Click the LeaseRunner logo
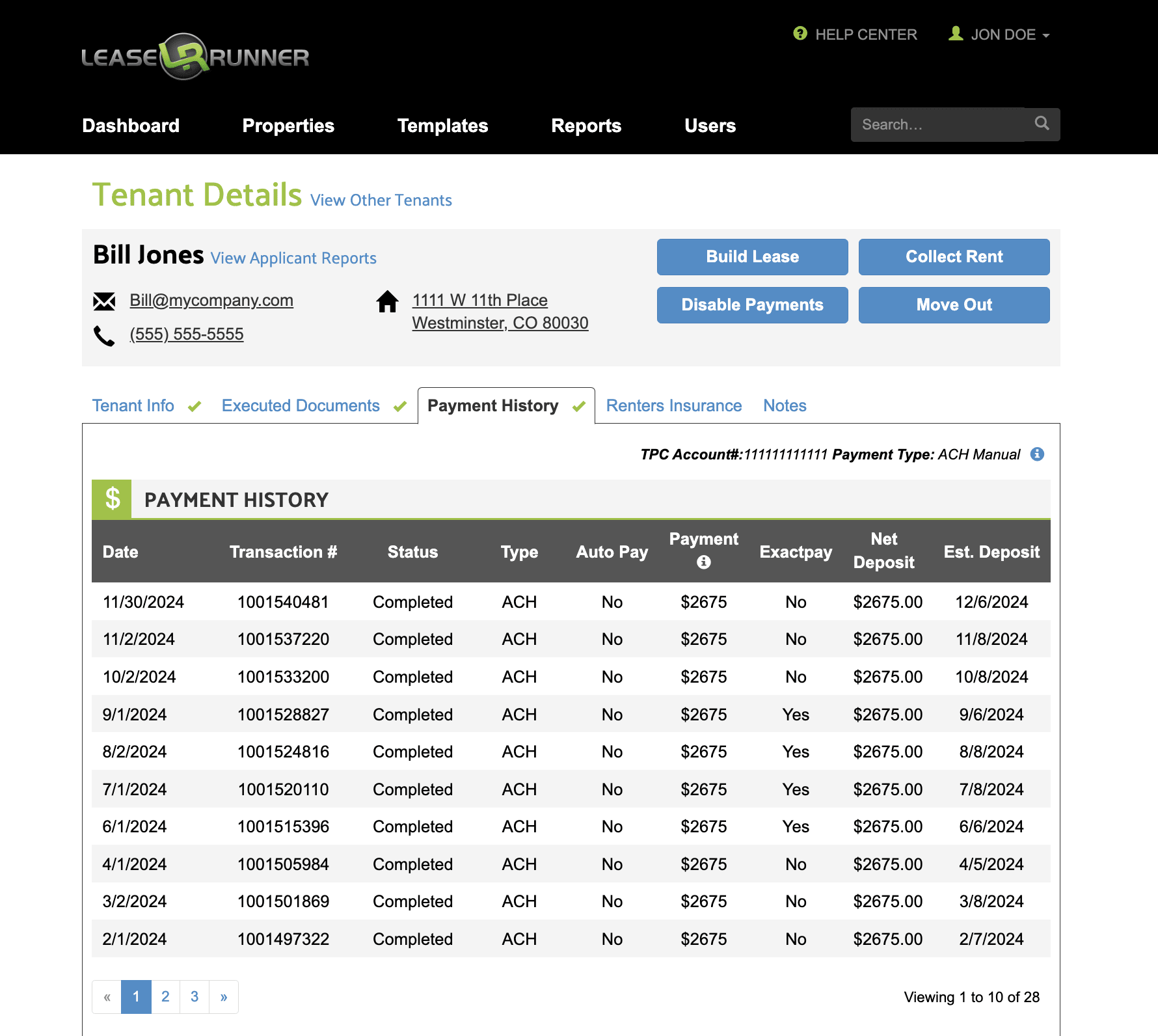This screenshot has height=1036, width=1158. point(195,57)
